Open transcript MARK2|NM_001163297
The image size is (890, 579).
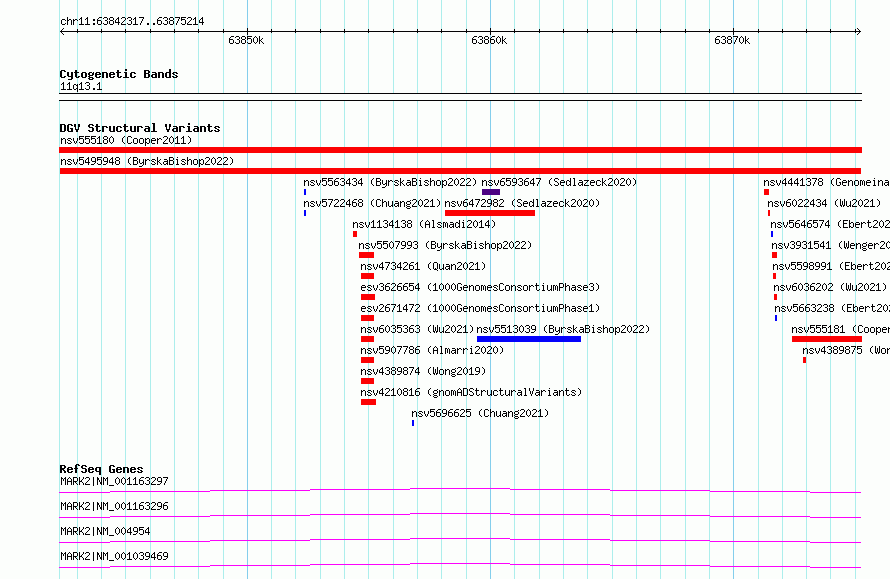coord(114,481)
